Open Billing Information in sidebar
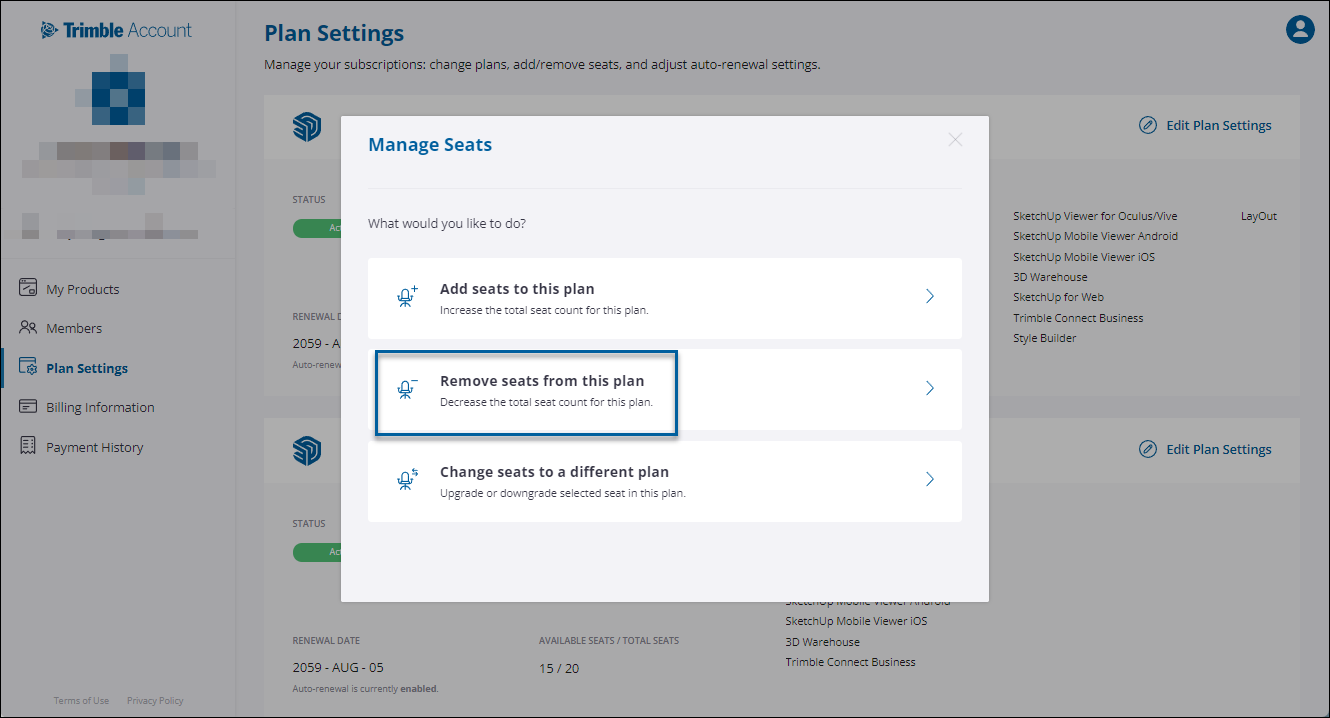The width and height of the screenshot is (1330, 718). pos(100,407)
